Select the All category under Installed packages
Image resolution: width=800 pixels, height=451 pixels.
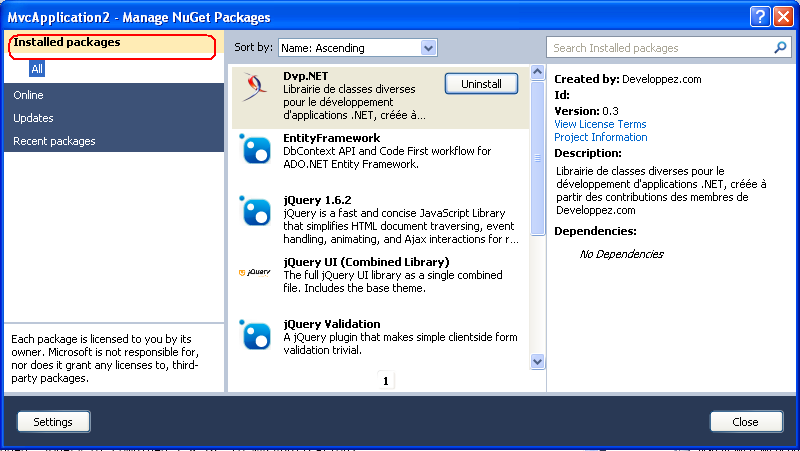37,69
